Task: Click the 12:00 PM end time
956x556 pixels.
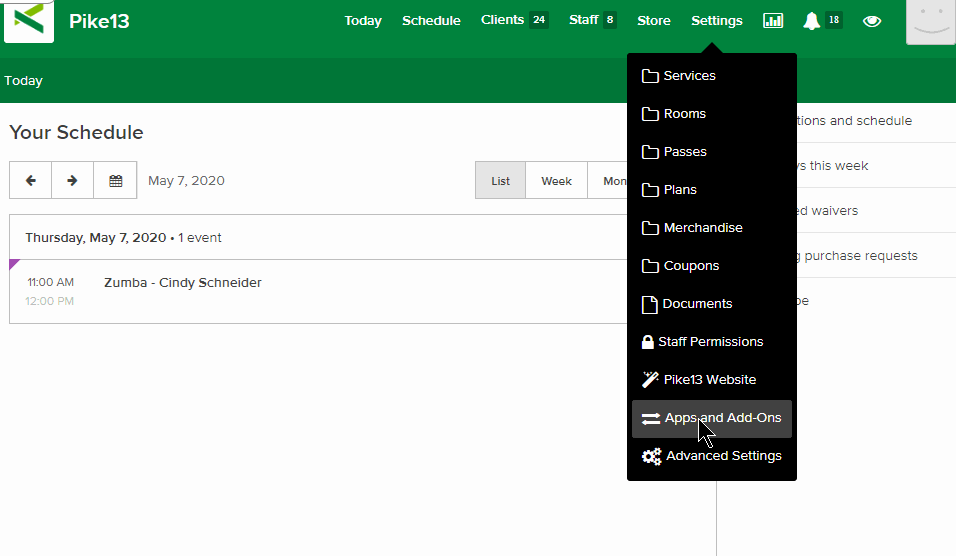Action: (49, 301)
